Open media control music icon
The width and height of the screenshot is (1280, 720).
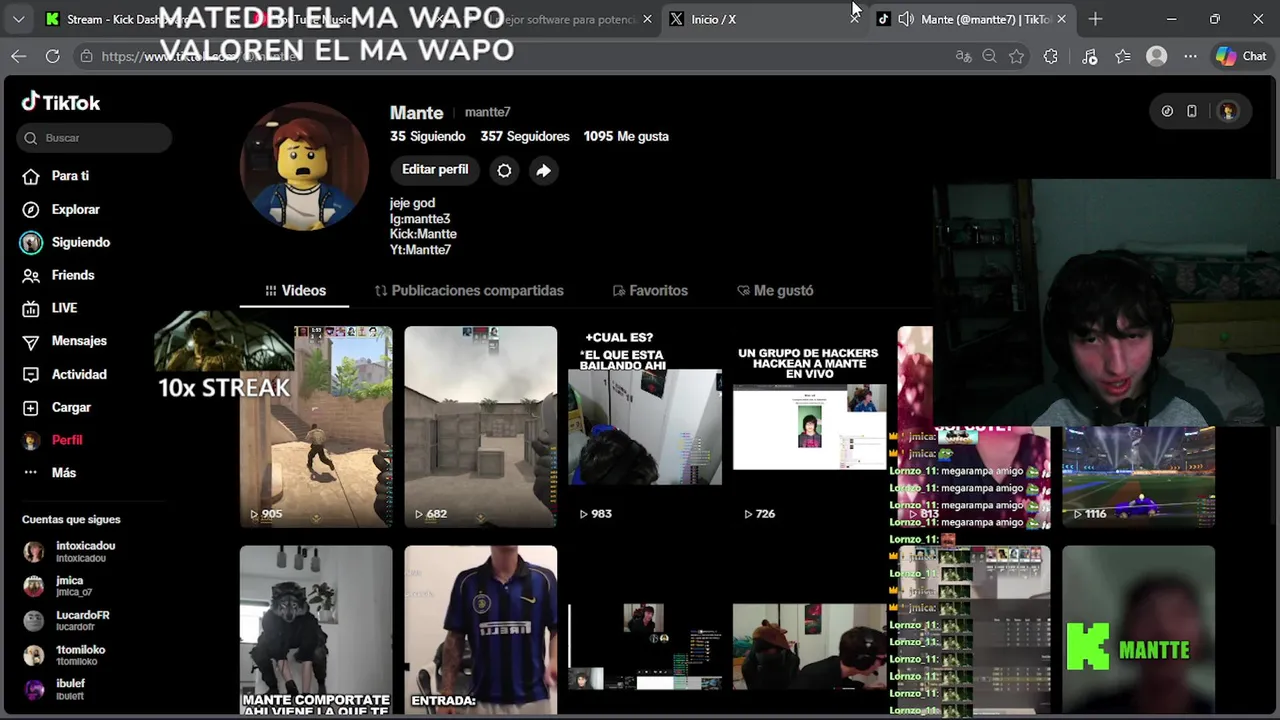(1089, 57)
